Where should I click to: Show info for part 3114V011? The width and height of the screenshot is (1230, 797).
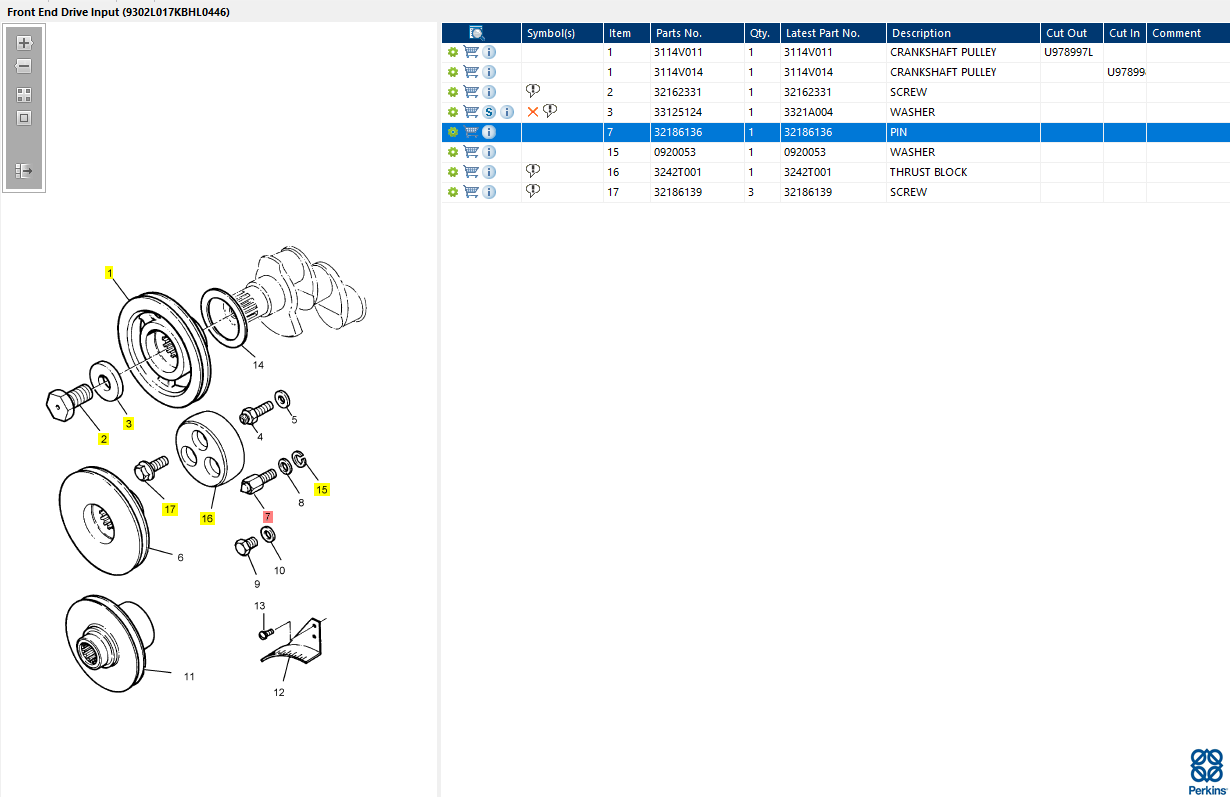click(x=489, y=52)
